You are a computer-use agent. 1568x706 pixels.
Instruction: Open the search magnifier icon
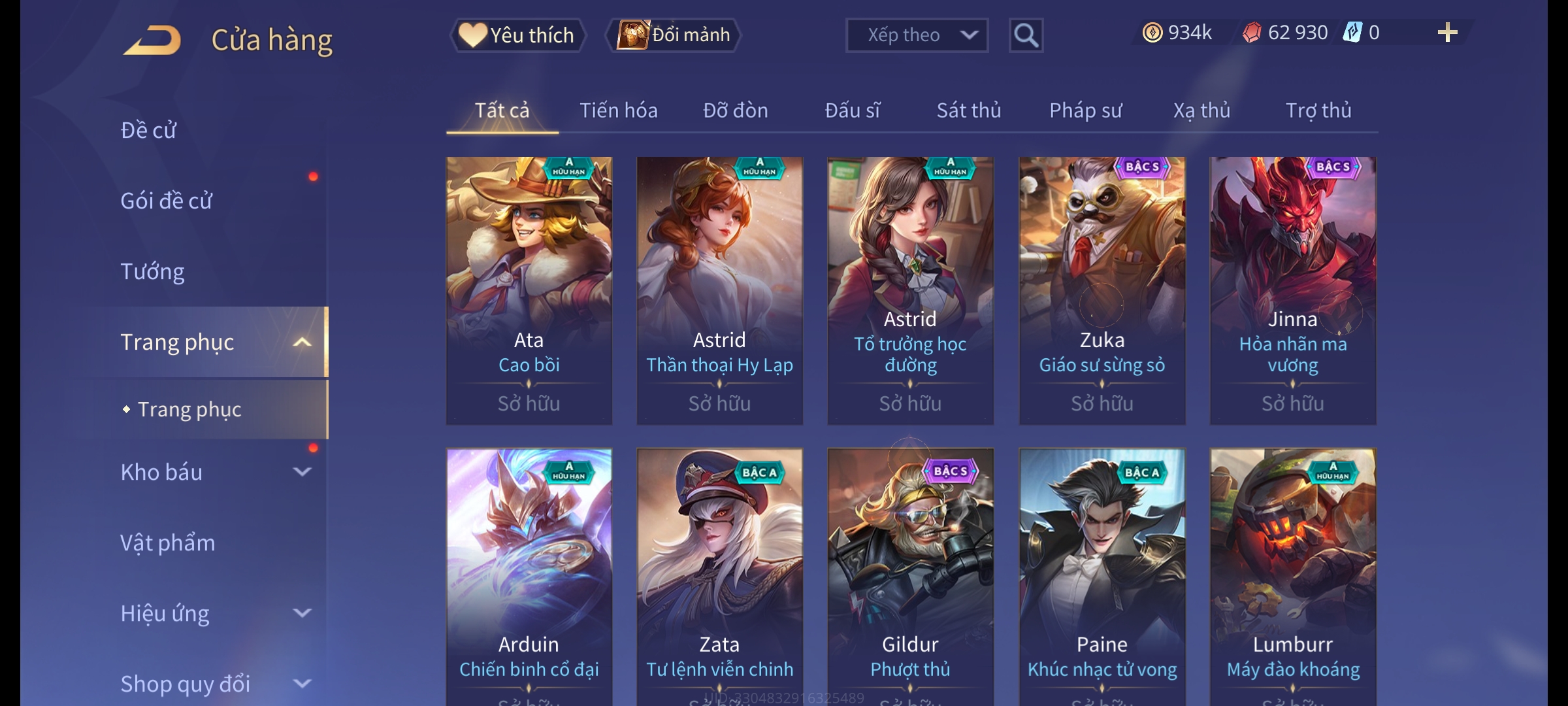(1026, 35)
